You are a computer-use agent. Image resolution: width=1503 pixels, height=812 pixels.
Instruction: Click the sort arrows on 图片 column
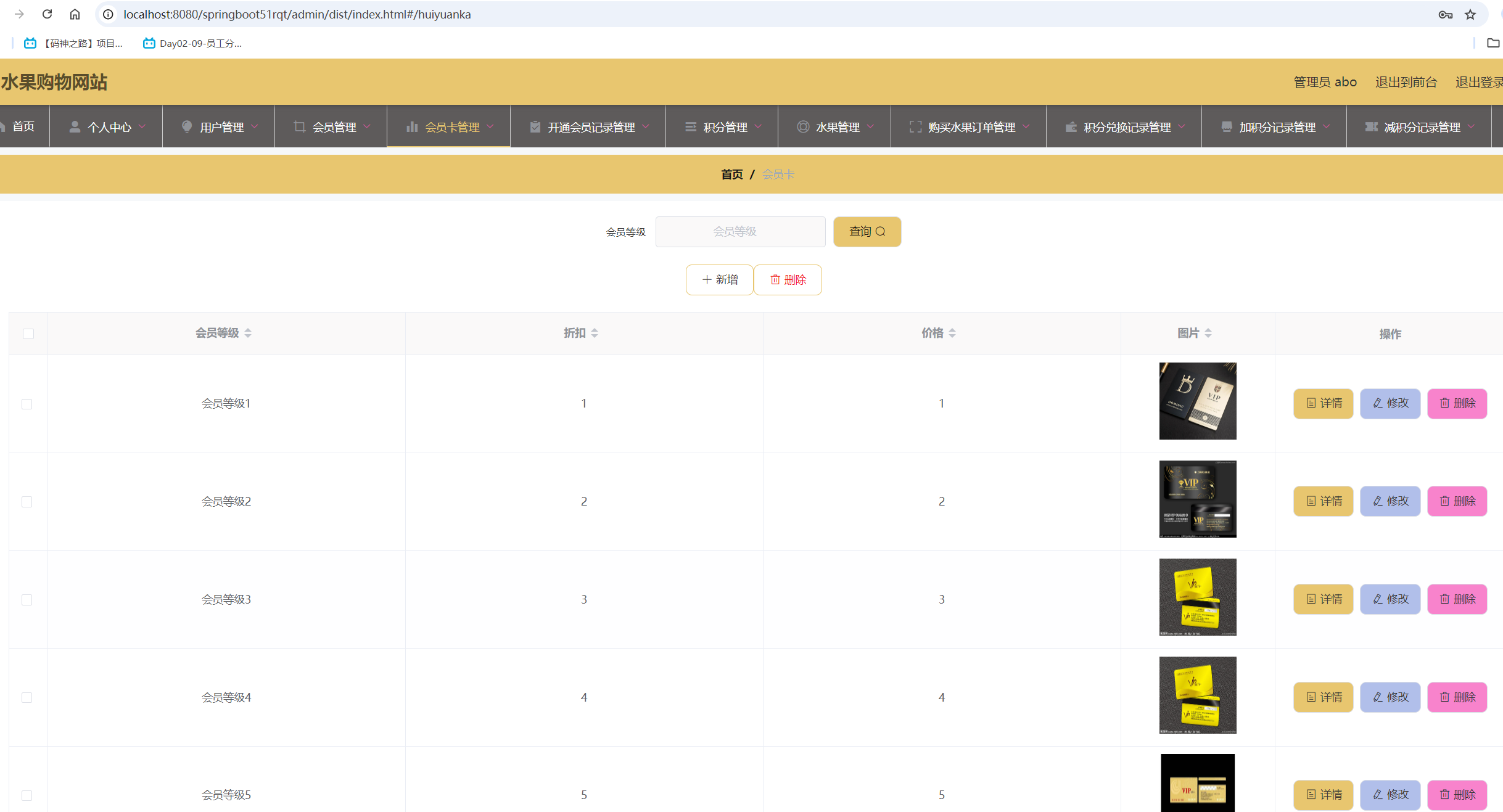coord(1208,333)
